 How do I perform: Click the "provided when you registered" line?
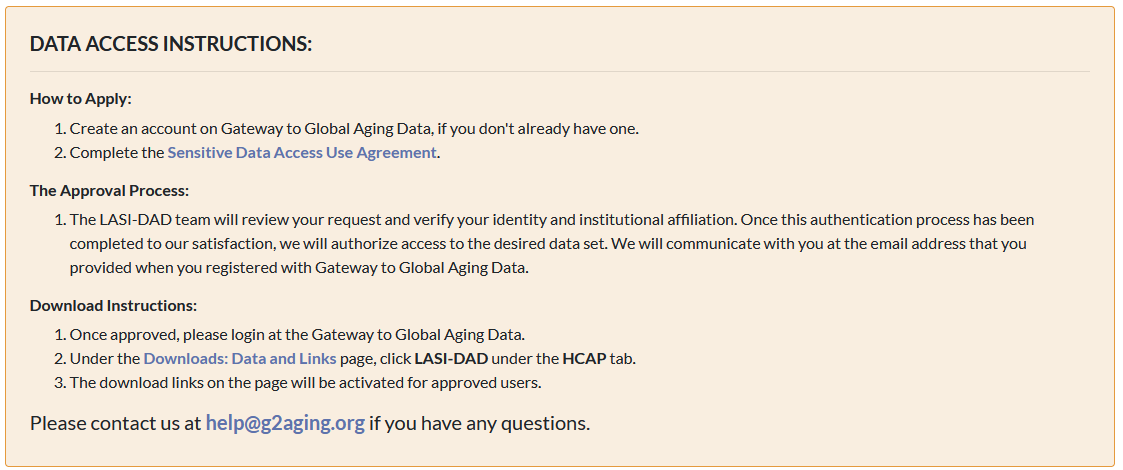click(x=299, y=268)
